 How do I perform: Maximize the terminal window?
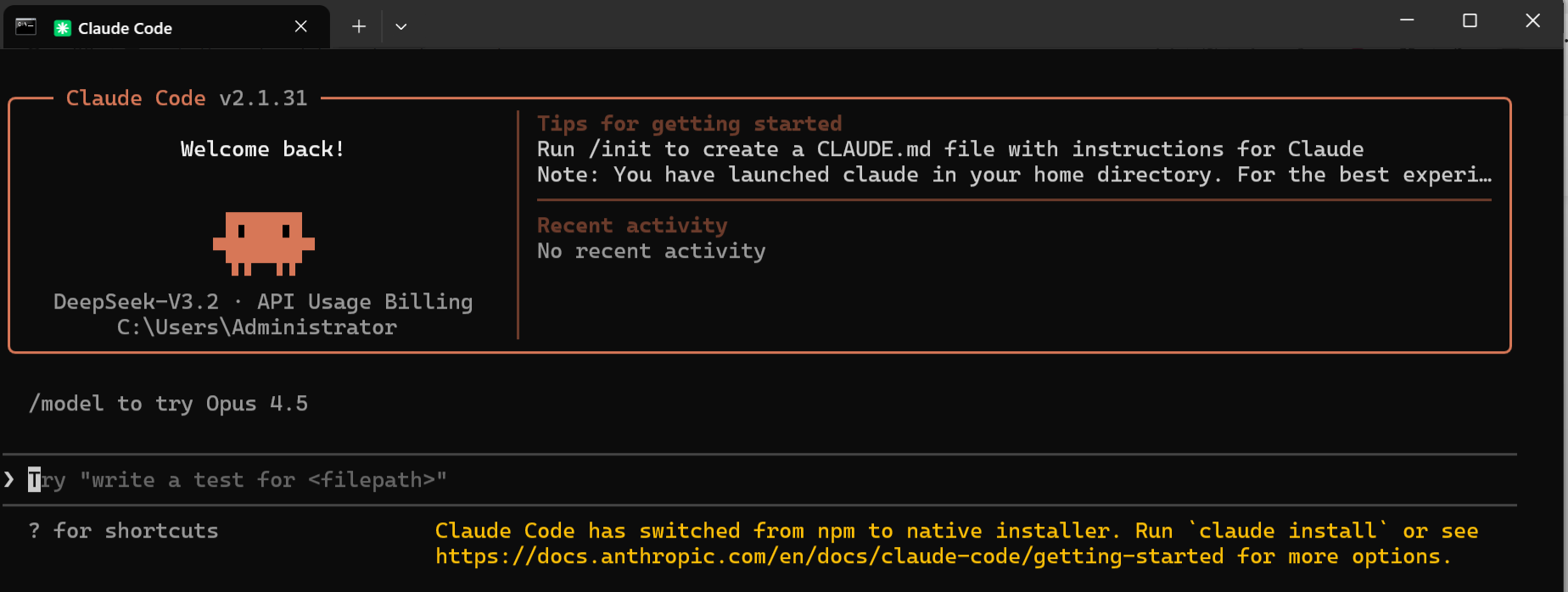pos(1470,20)
